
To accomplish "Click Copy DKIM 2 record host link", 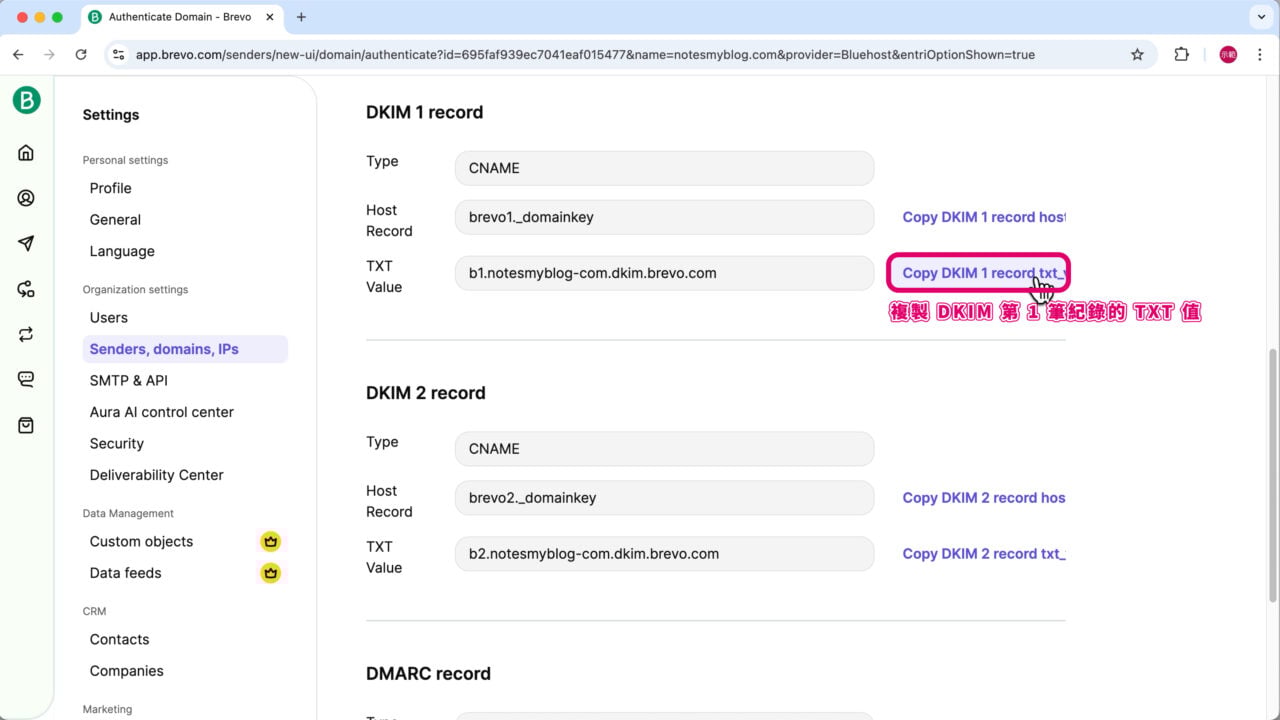I will [x=983, y=497].
